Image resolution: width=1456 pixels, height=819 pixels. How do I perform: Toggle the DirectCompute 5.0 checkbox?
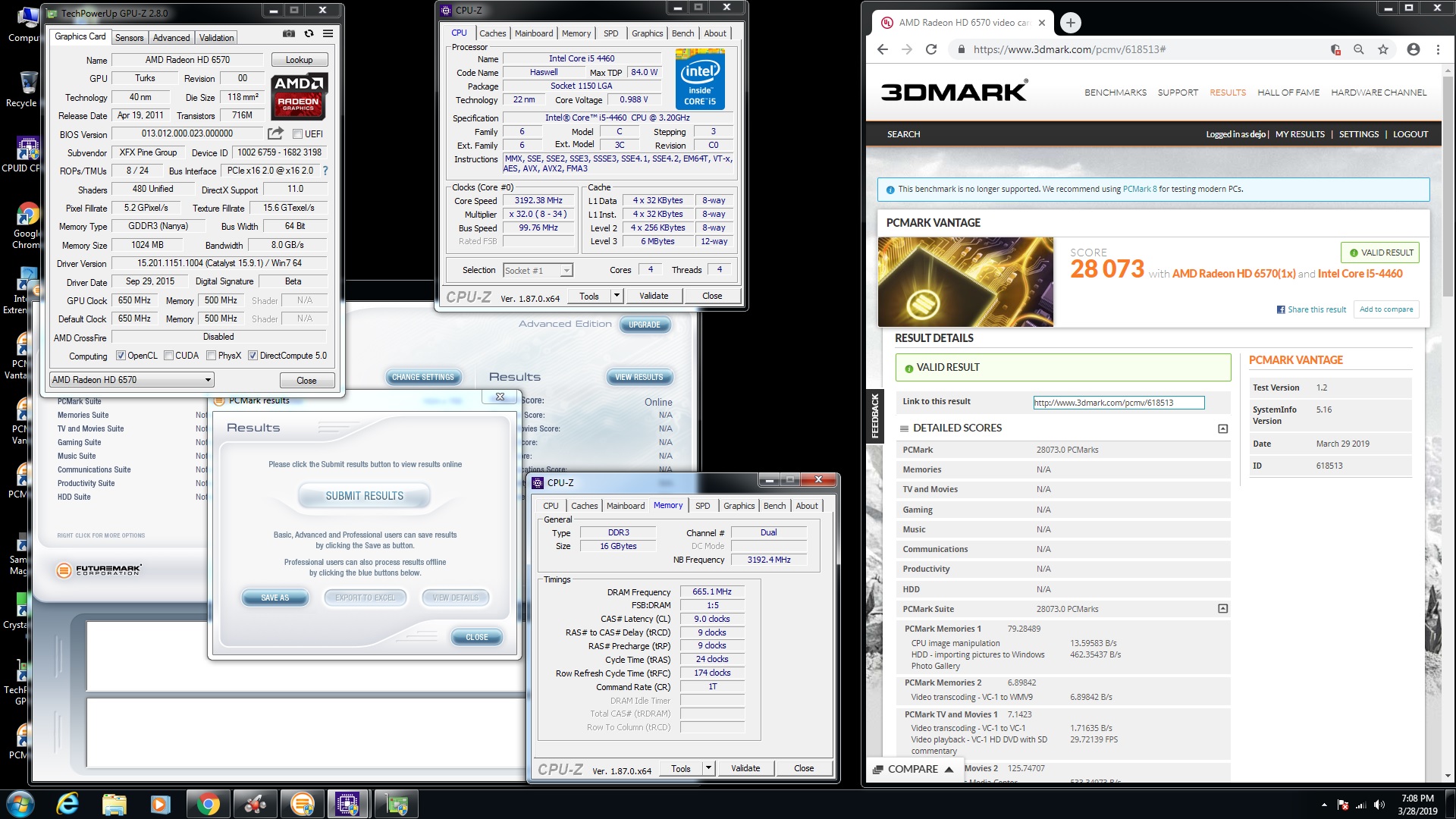click(253, 356)
